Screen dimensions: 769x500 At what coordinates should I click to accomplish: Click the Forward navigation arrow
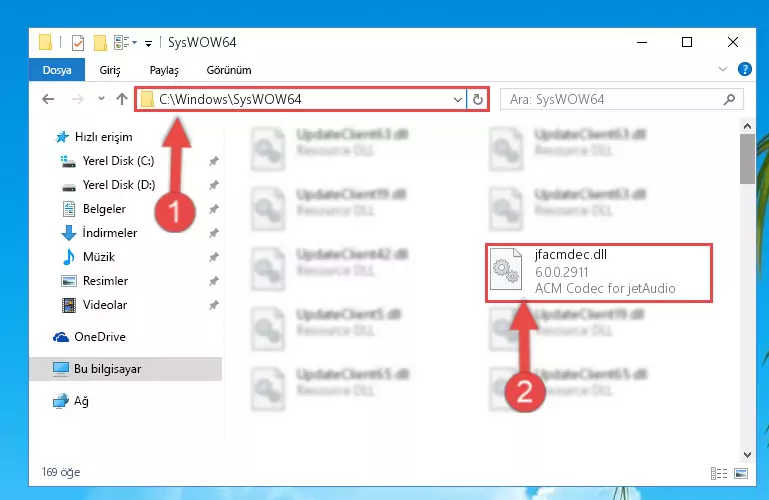coord(77,99)
